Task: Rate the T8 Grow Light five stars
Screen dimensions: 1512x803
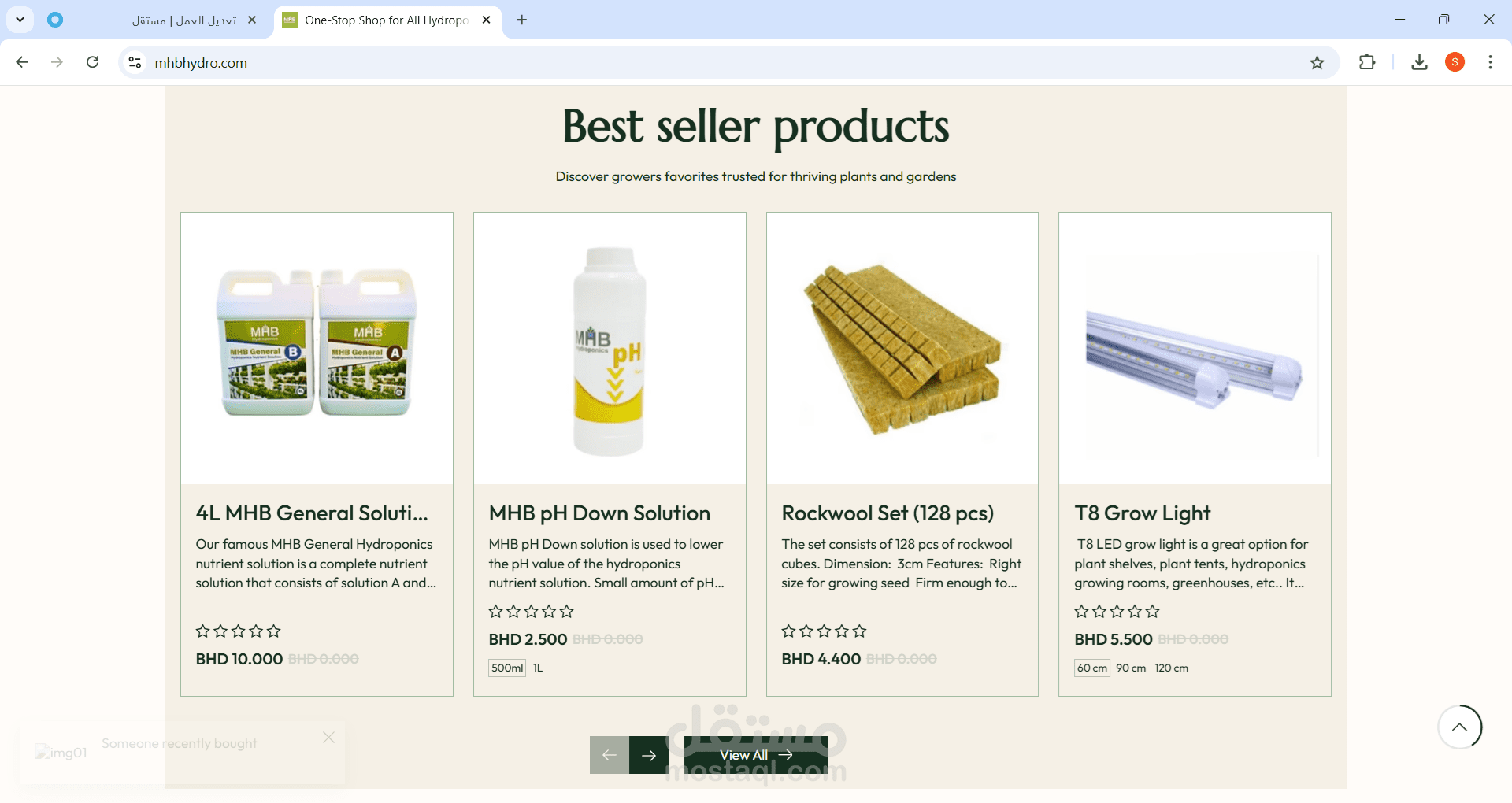Action: [x=1152, y=612]
